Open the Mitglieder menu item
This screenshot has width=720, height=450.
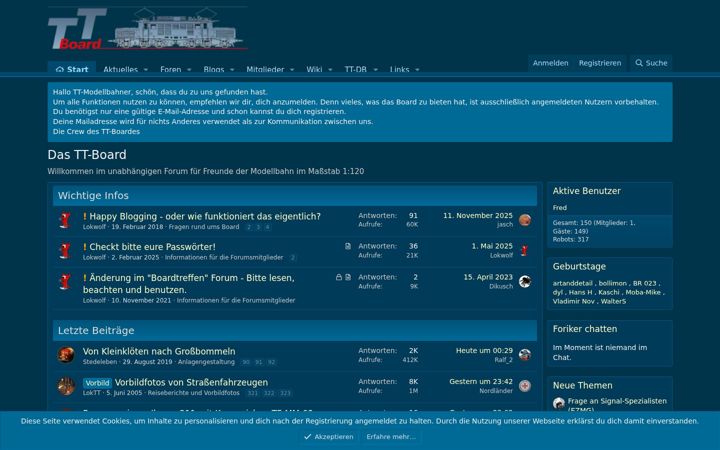coord(265,69)
